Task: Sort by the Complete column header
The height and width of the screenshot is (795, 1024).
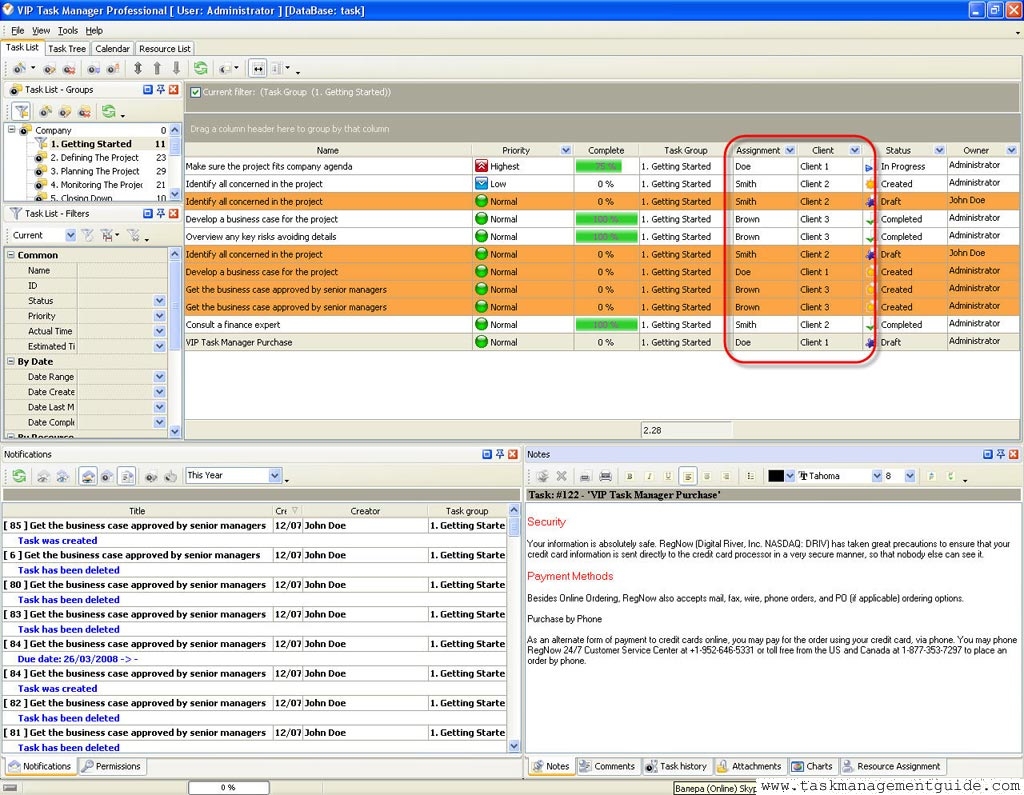Action: (605, 150)
